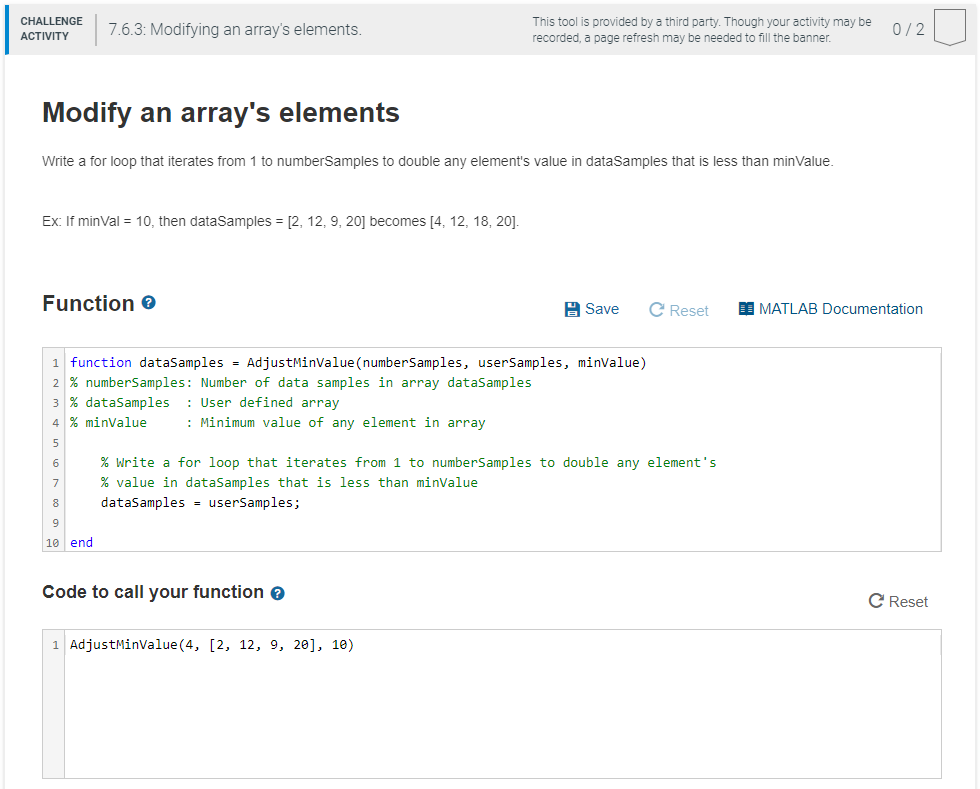This screenshot has width=980, height=789.
Task: Click the 0 / 2 score indicator
Action: point(908,29)
